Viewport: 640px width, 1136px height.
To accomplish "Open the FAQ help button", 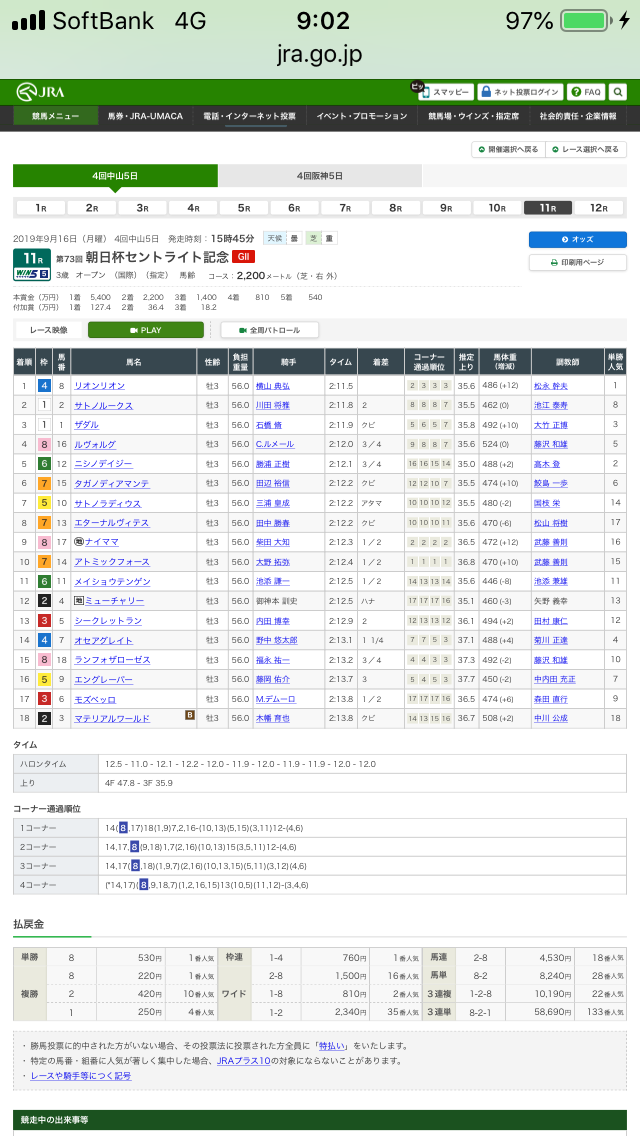I will (x=585, y=92).
